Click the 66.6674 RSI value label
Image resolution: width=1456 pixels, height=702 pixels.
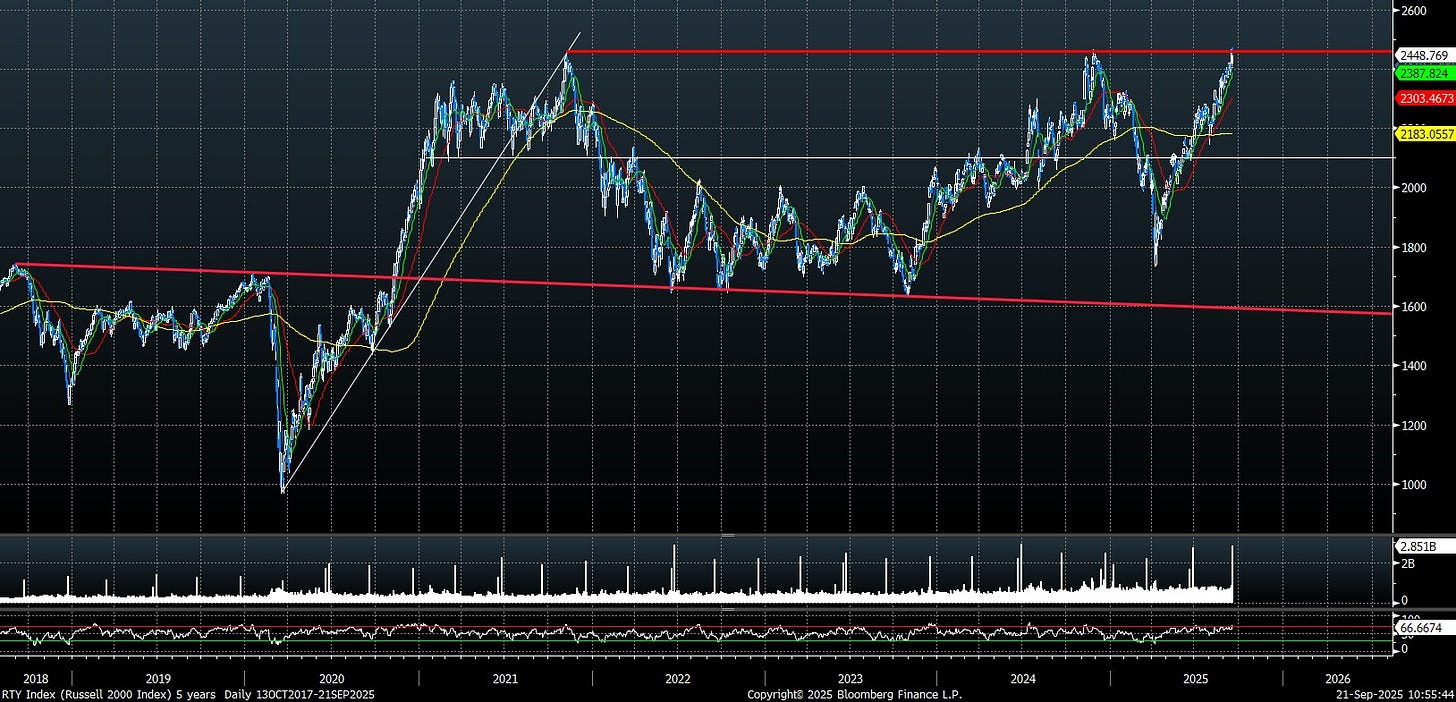1424,626
